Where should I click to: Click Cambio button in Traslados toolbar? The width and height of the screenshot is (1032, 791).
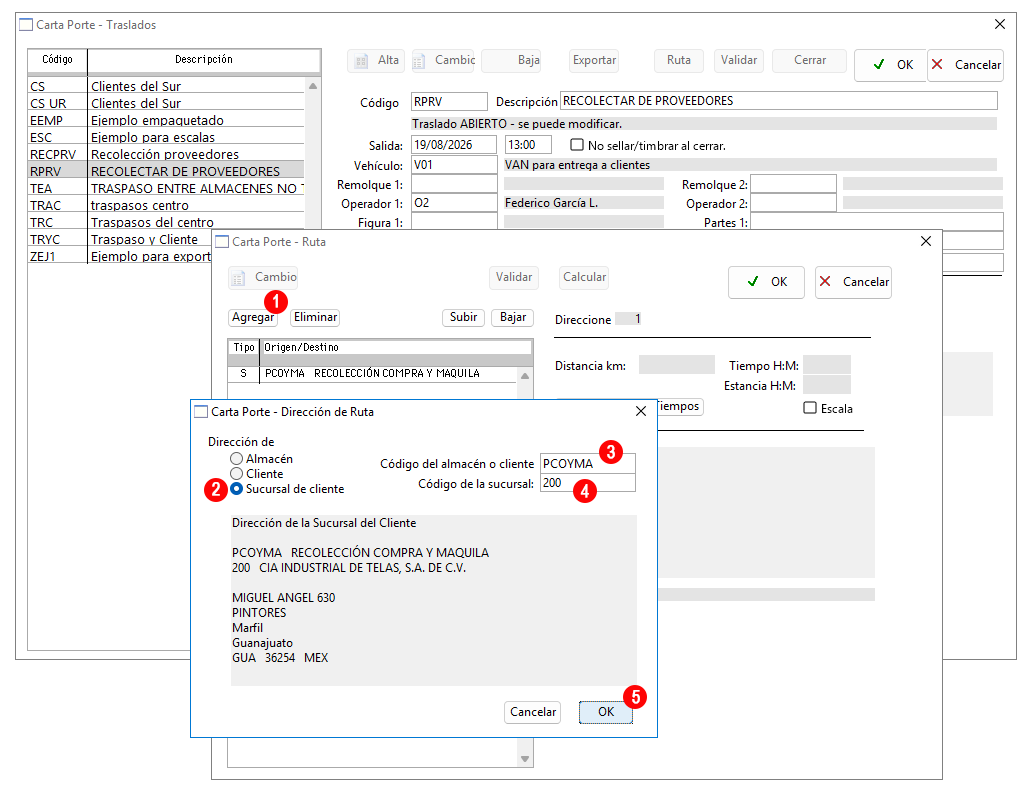pos(444,61)
